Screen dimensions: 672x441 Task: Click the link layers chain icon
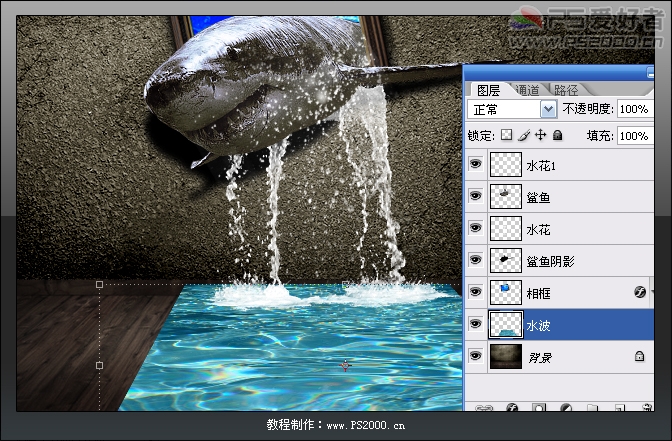click(x=484, y=408)
